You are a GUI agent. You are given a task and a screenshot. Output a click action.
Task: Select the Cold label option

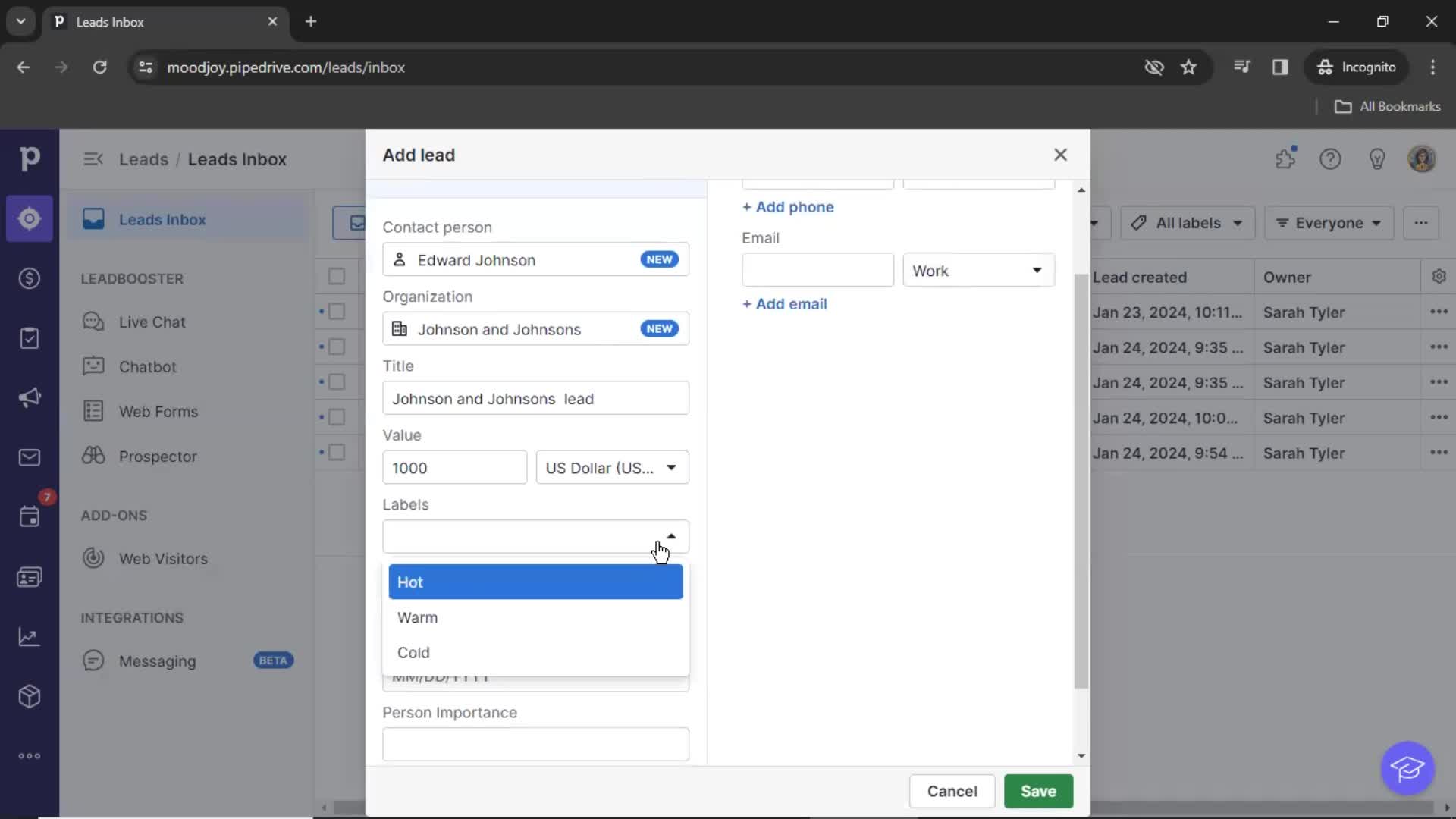413,652
